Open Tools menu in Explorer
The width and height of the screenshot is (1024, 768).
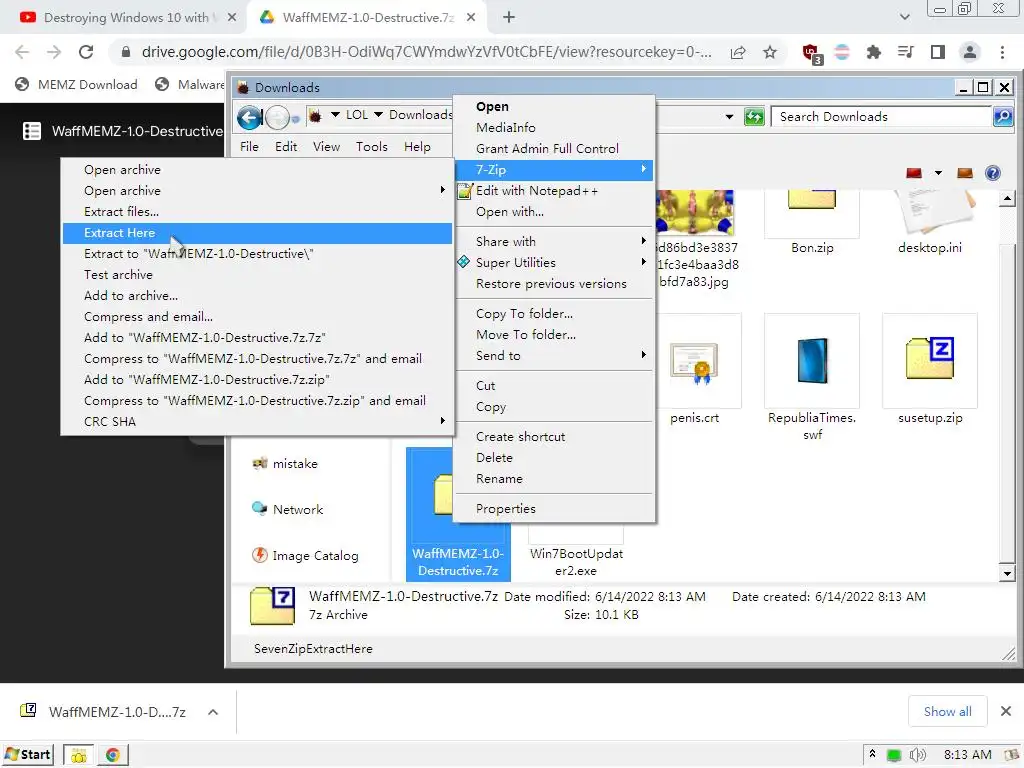coord(372,147)
